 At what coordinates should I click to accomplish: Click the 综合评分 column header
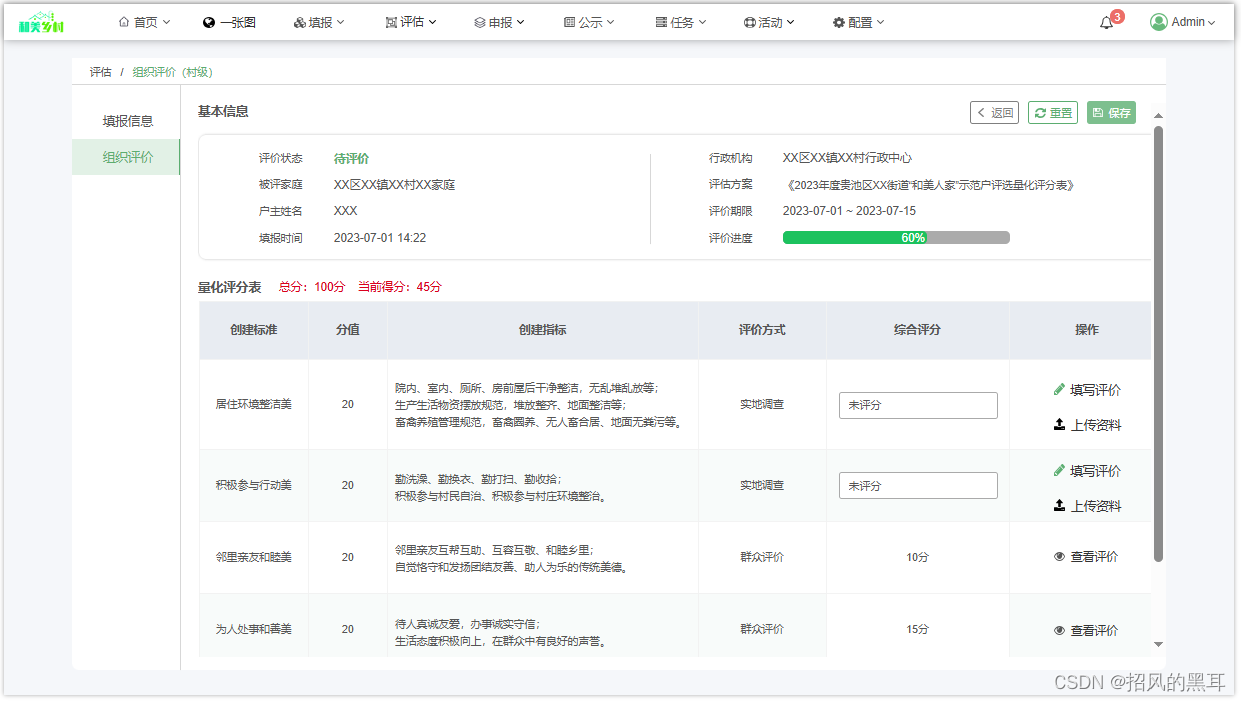(x=918, y=329)
